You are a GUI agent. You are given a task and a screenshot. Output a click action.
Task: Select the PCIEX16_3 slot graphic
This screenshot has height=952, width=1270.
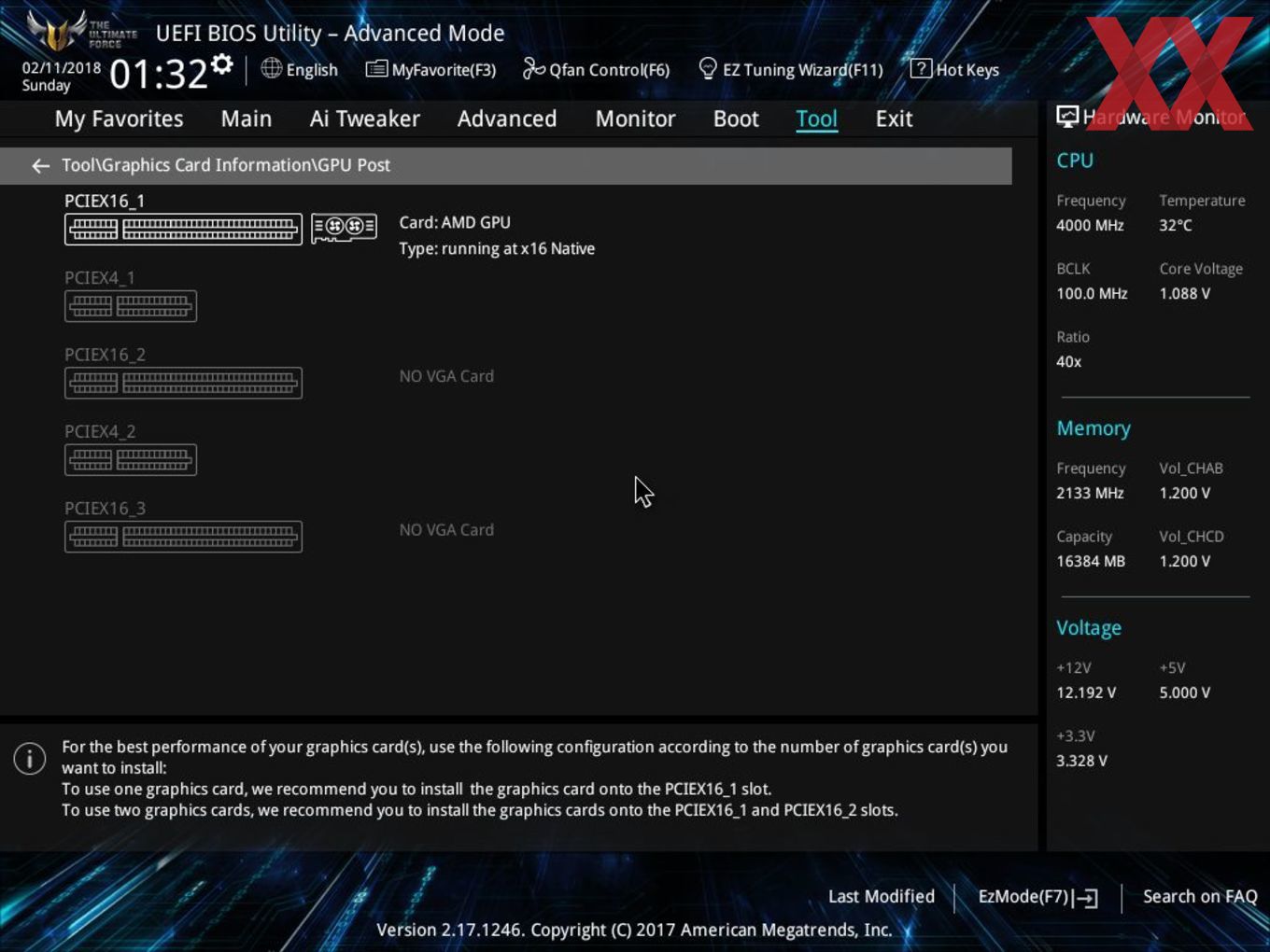click(x=183, y=537)
